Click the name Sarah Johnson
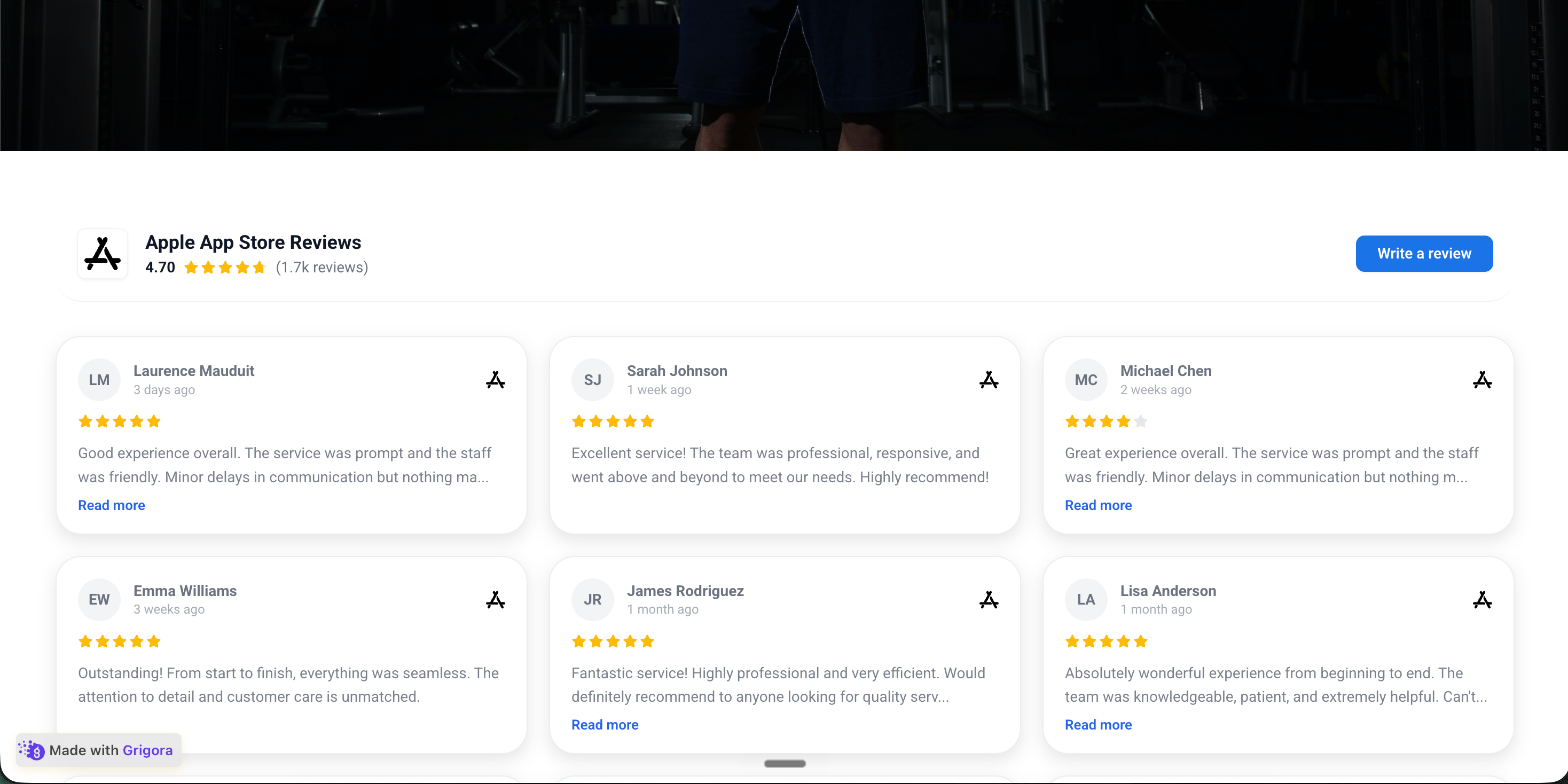This screenshot has width=1568, height=784. pyautogui.click(x=677, y=371)
